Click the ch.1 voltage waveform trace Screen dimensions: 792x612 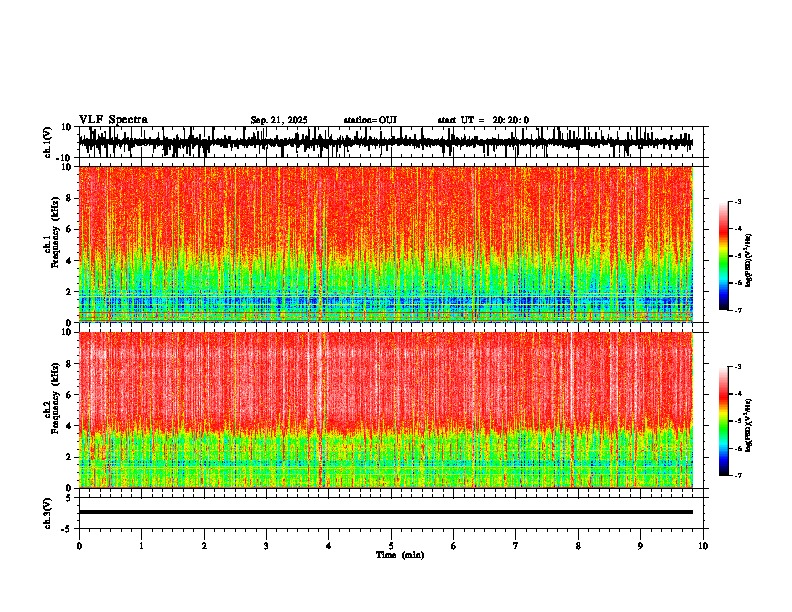pyautogui.click(x=386, y=142)
